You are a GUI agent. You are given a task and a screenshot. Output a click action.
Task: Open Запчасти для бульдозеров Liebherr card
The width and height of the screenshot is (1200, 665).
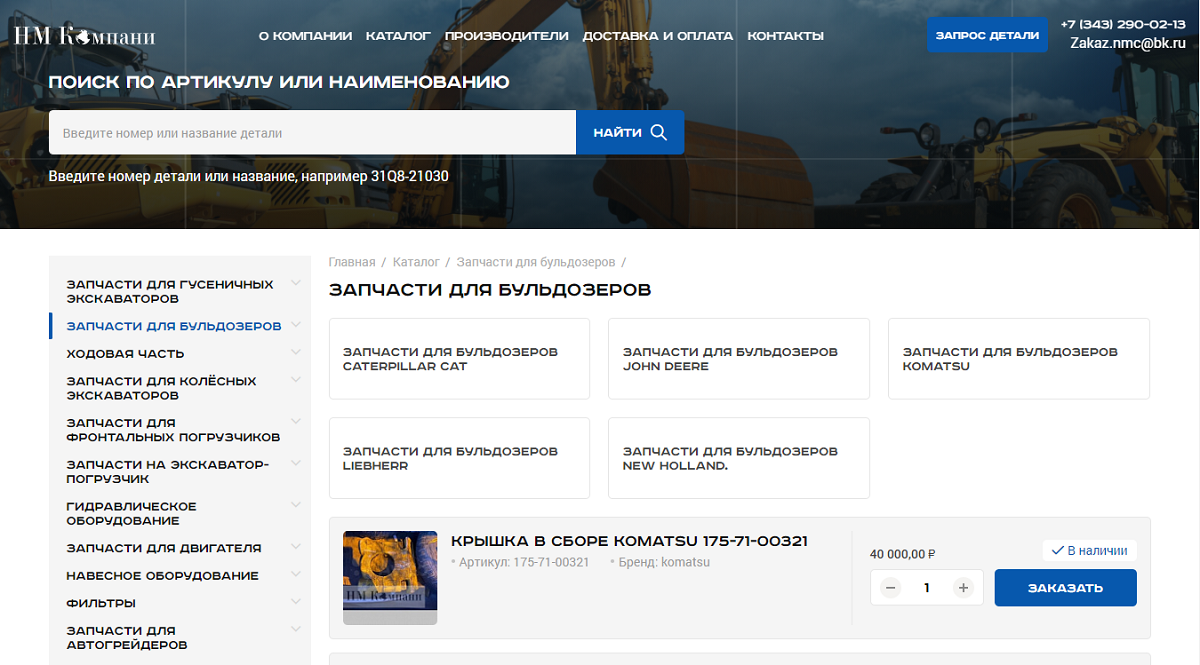coord(459,458)
